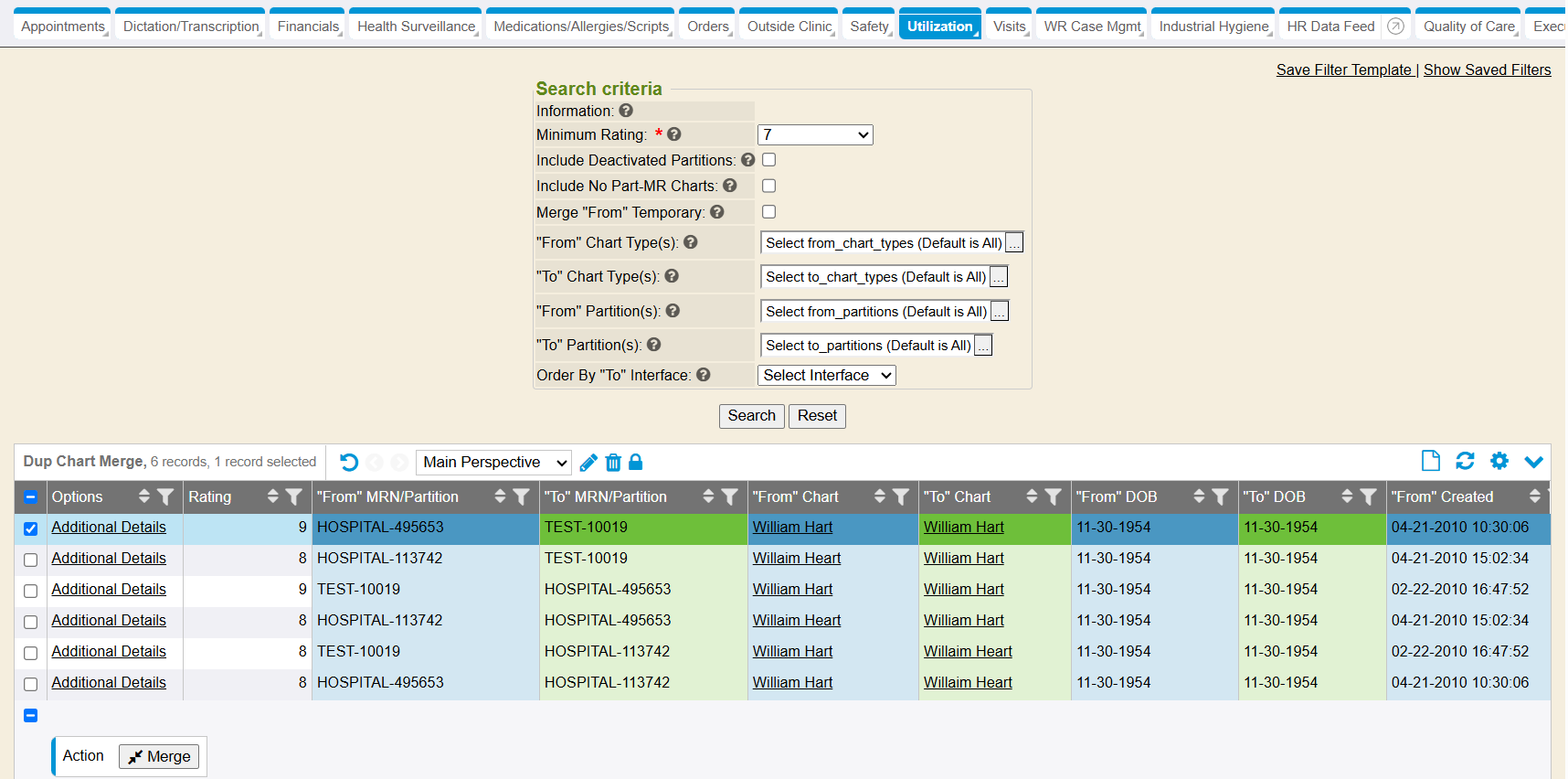Screen dimensions: 1568x779
Task: Click the padlock icon beside Main Perspective
Action: (636, 463)
